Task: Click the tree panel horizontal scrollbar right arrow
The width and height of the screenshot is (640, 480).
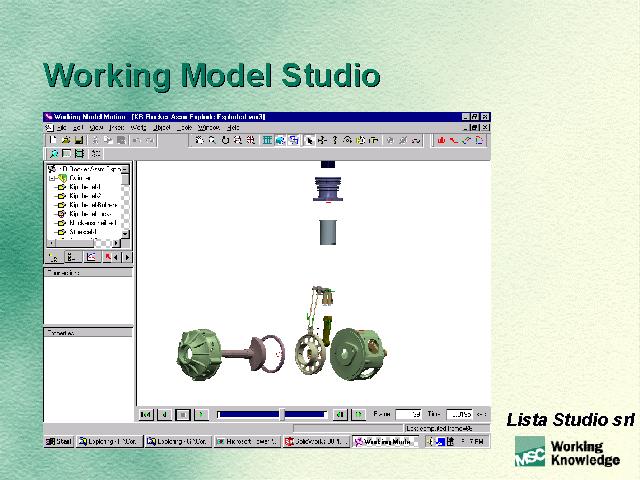Action: tap(116, 243)
